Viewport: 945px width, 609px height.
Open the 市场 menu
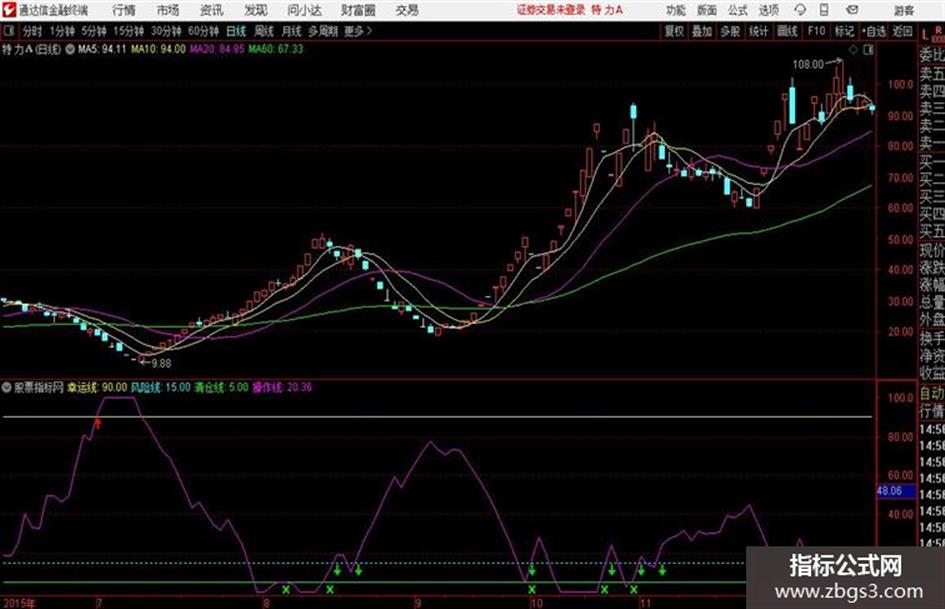point(168,10)
